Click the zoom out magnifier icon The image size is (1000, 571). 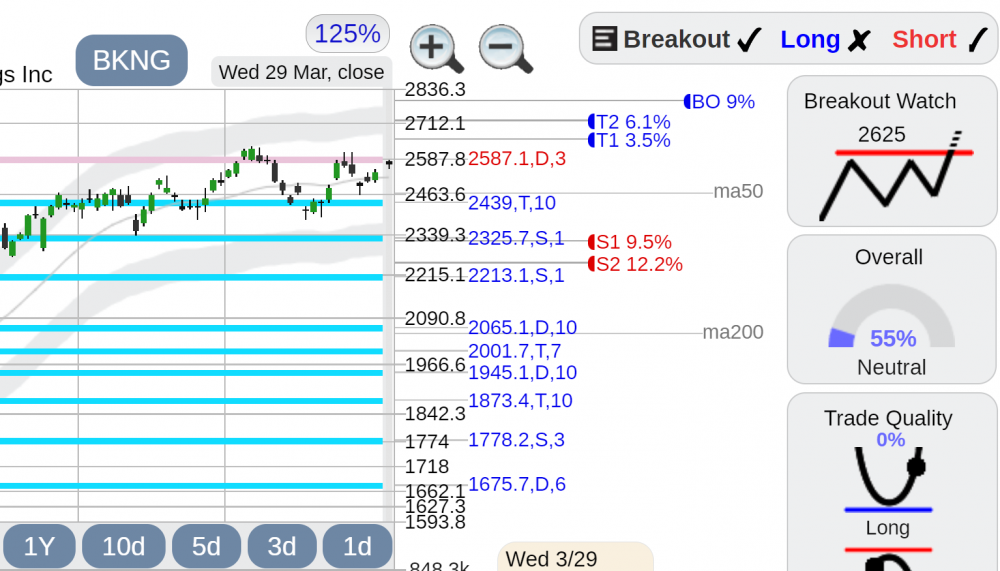click(x=506, y=48)
